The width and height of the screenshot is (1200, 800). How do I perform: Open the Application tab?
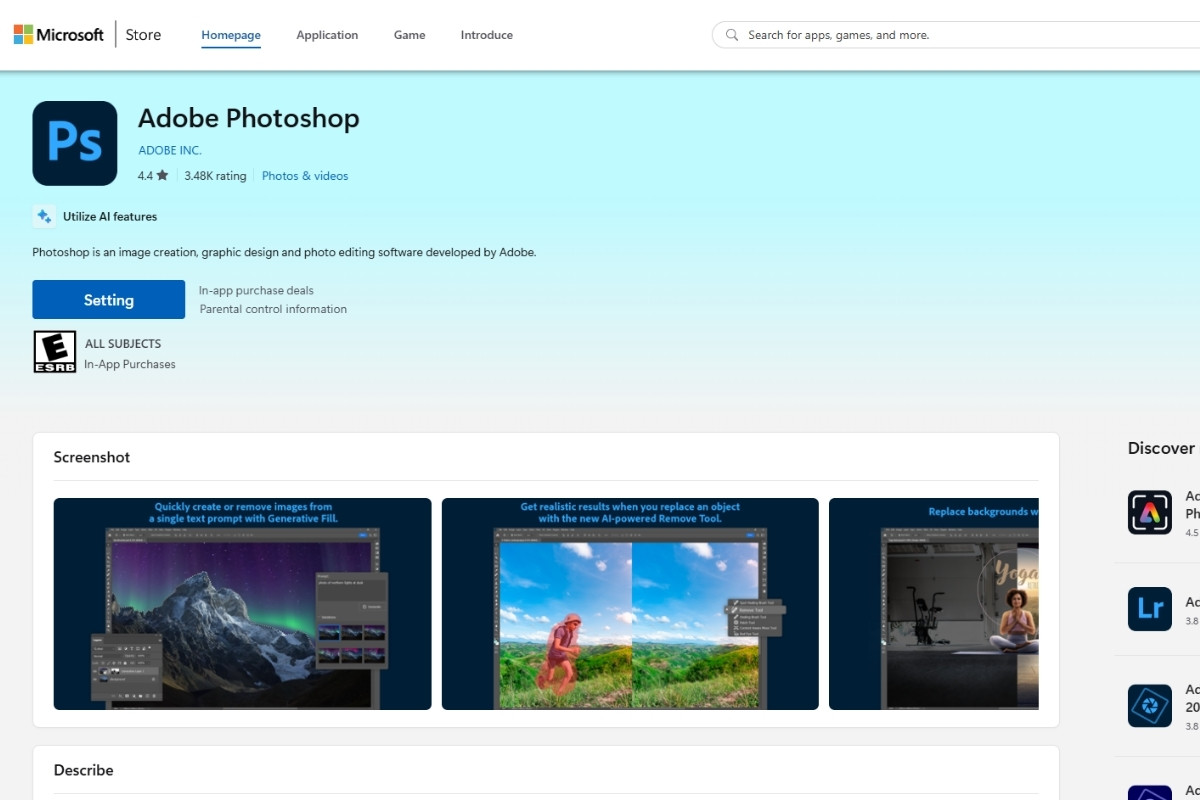coord(327,35)
